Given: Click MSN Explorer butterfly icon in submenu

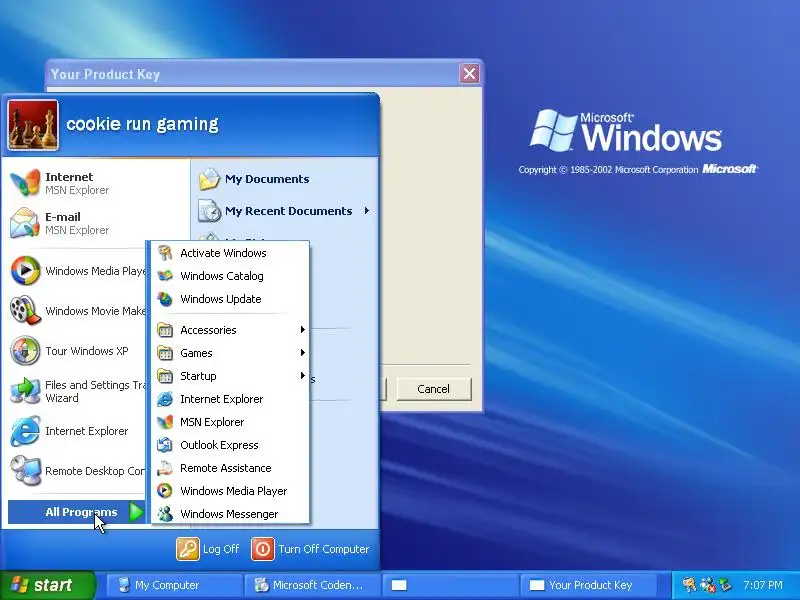Looking at the screenshot, I should 165,422.
